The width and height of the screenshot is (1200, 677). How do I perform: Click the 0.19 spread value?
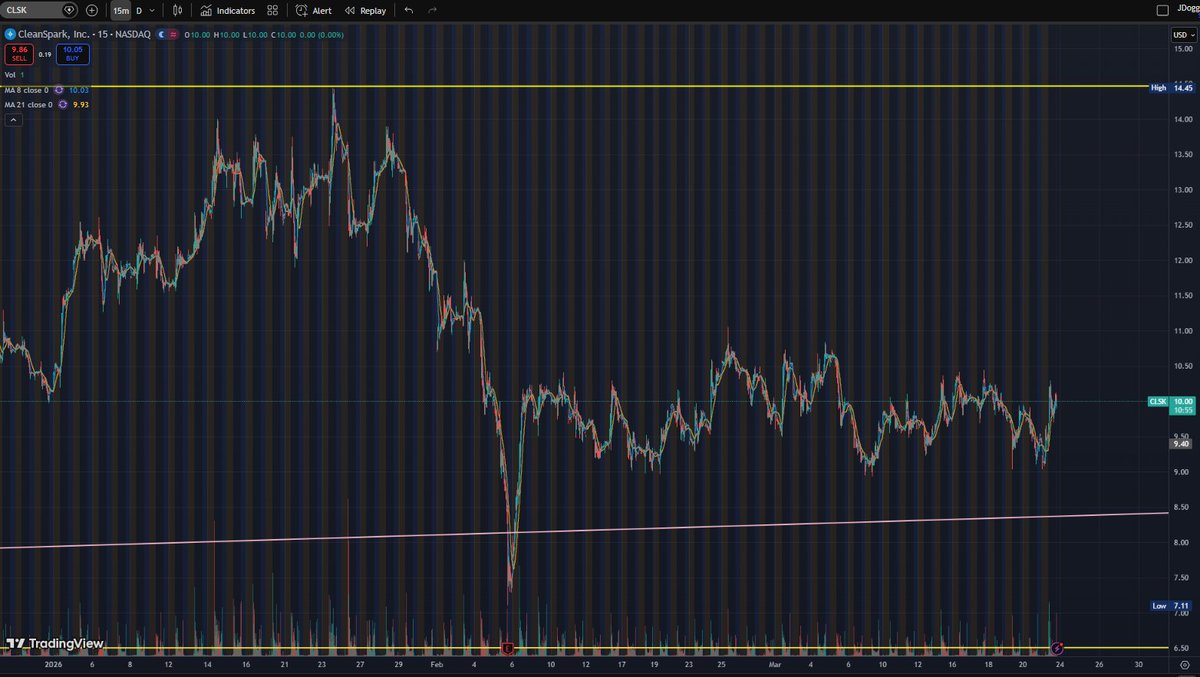click(46, 54)
